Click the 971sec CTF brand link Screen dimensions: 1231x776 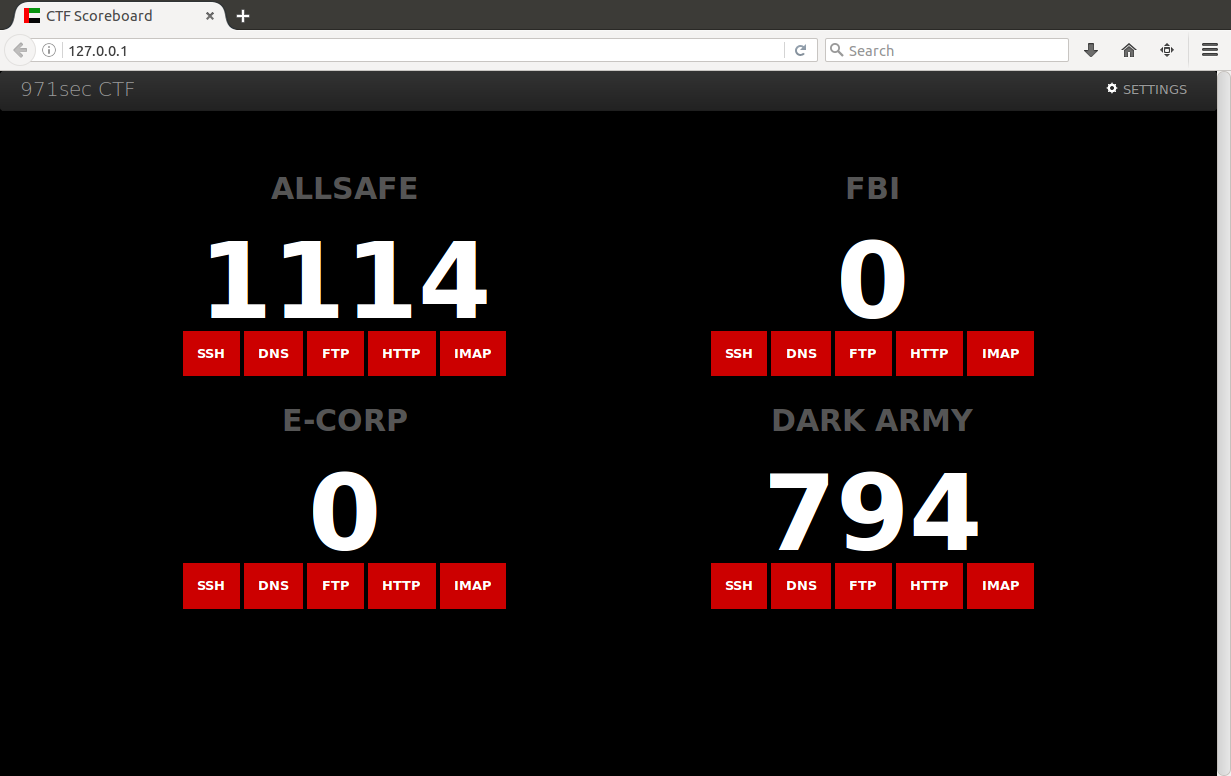[x=78, y=89]
